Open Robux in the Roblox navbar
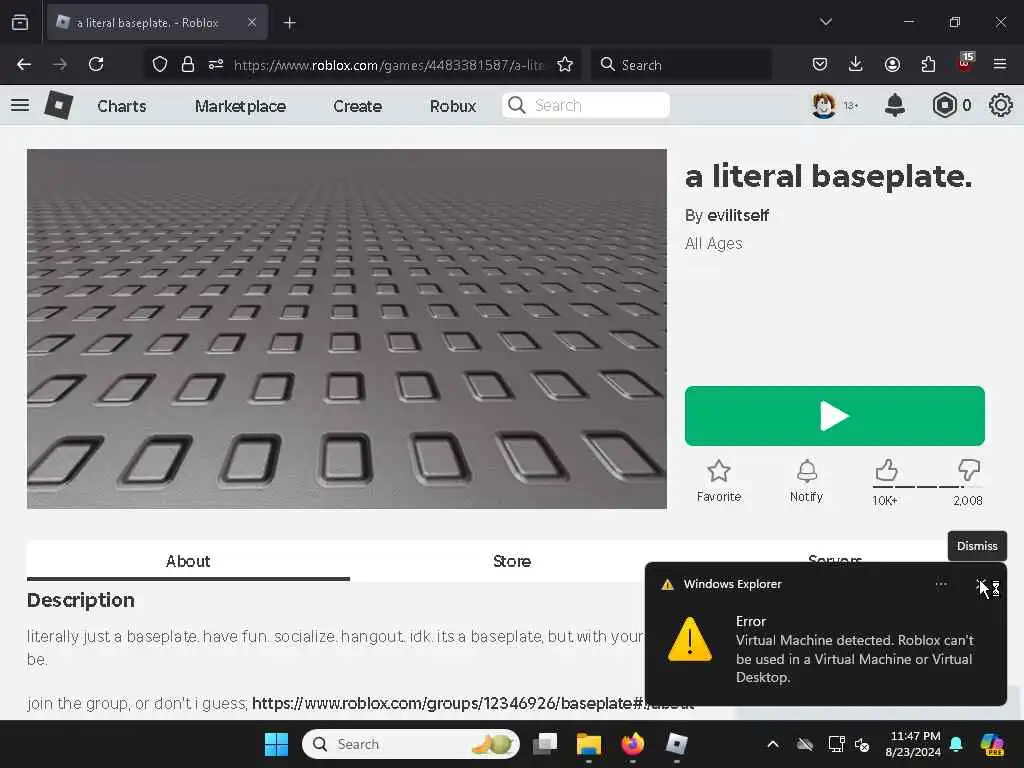The width and height of the screenshot is (1024, 768). click(x=453, y=106)
